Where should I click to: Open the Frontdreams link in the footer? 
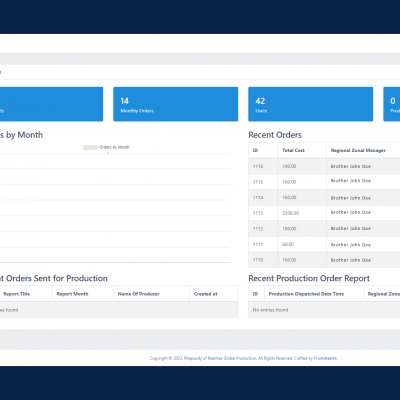click(325, 358)
